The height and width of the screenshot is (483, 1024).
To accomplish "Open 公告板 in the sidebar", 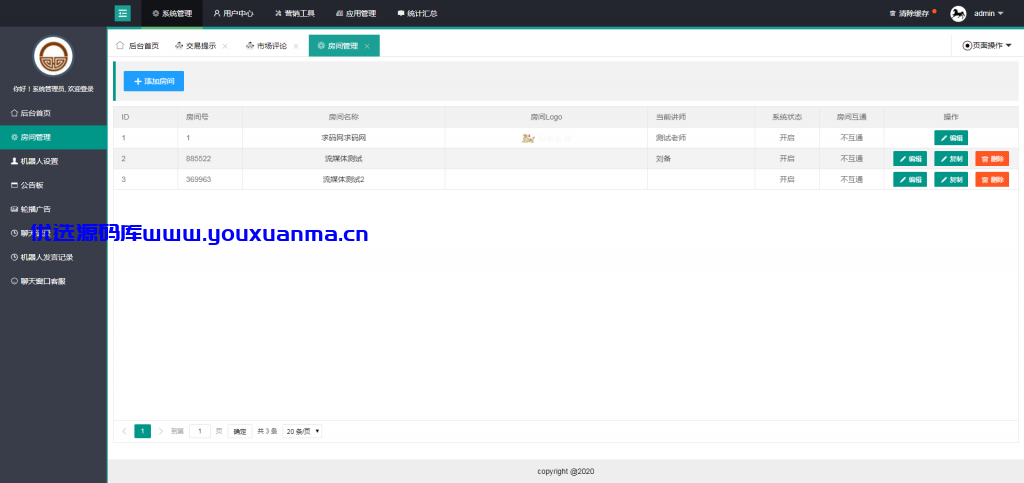I will coord(54,185).
